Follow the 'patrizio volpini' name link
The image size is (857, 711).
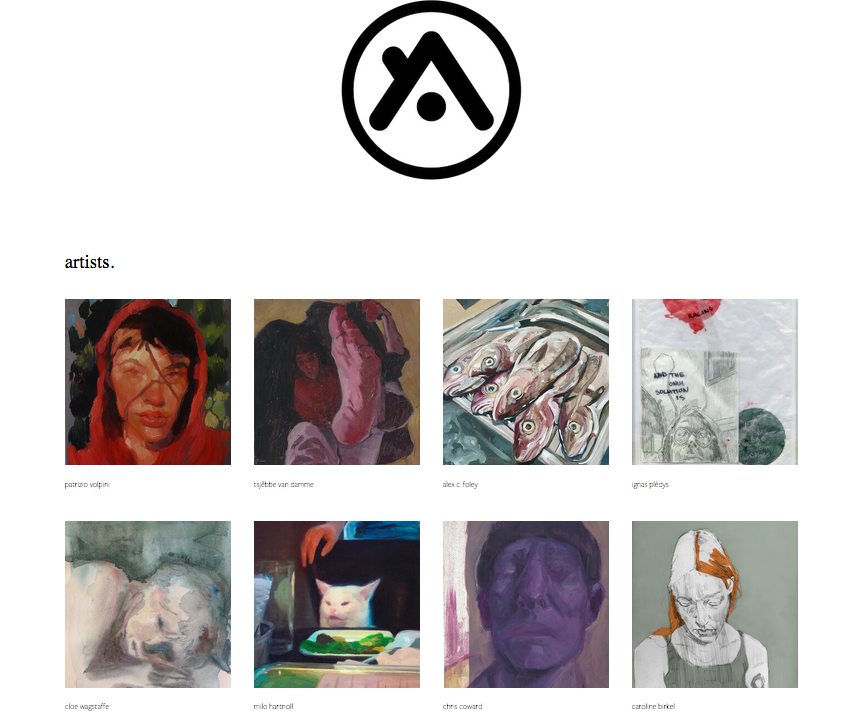coord(87,484)
